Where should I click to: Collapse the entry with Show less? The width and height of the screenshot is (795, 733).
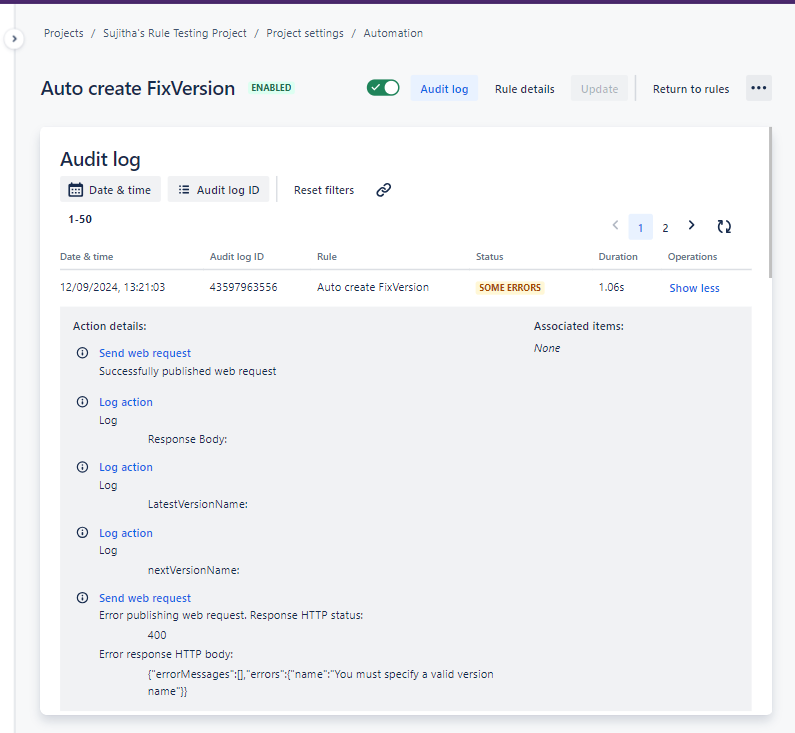[694, 288]
